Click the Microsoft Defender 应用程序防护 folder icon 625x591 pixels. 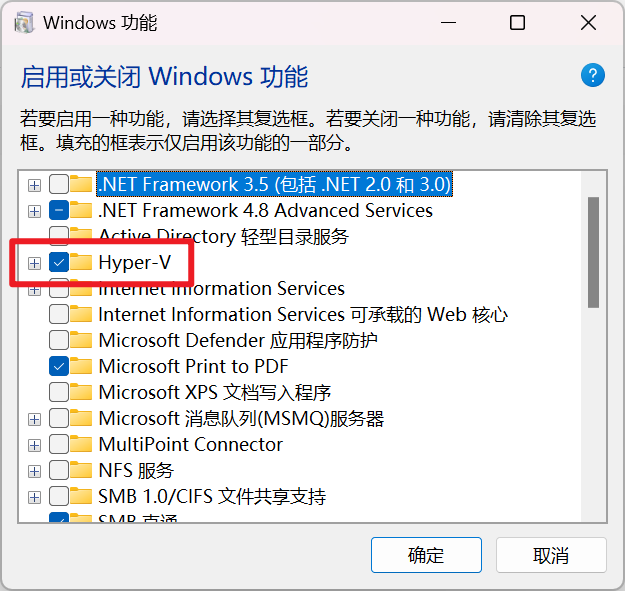point(82,341)
